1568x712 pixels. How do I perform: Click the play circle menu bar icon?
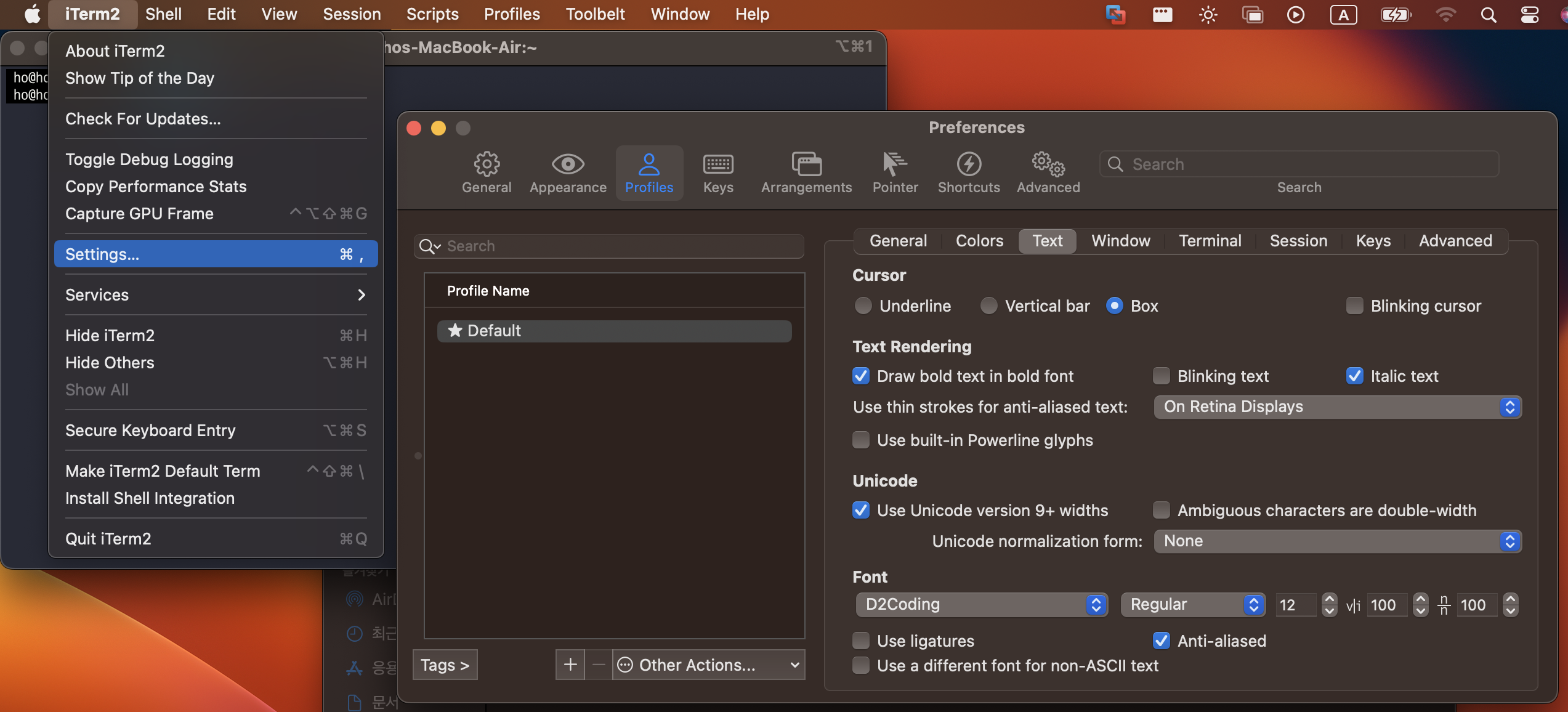pos(1296,14)
